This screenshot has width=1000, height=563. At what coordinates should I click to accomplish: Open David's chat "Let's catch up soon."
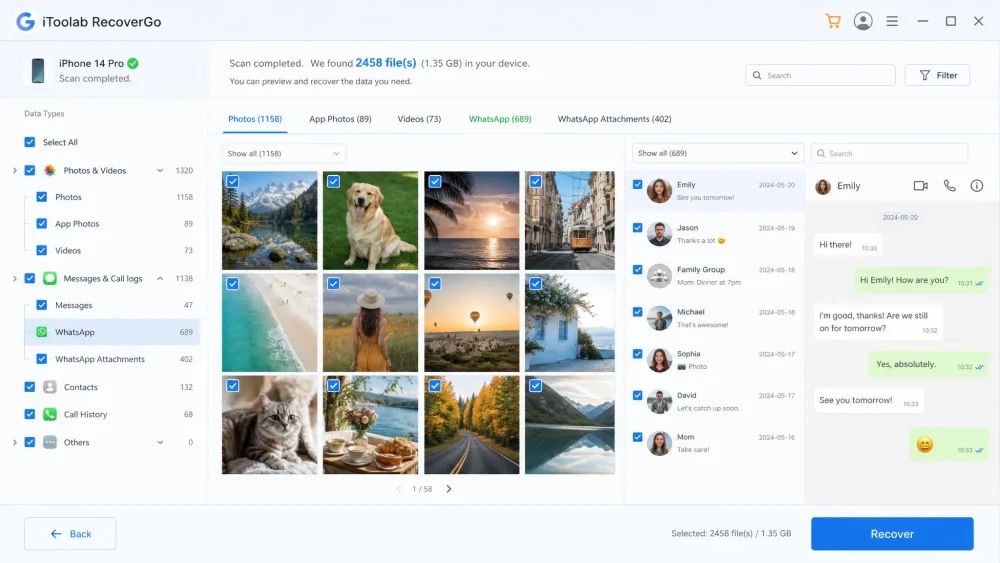tap(715, 402)
